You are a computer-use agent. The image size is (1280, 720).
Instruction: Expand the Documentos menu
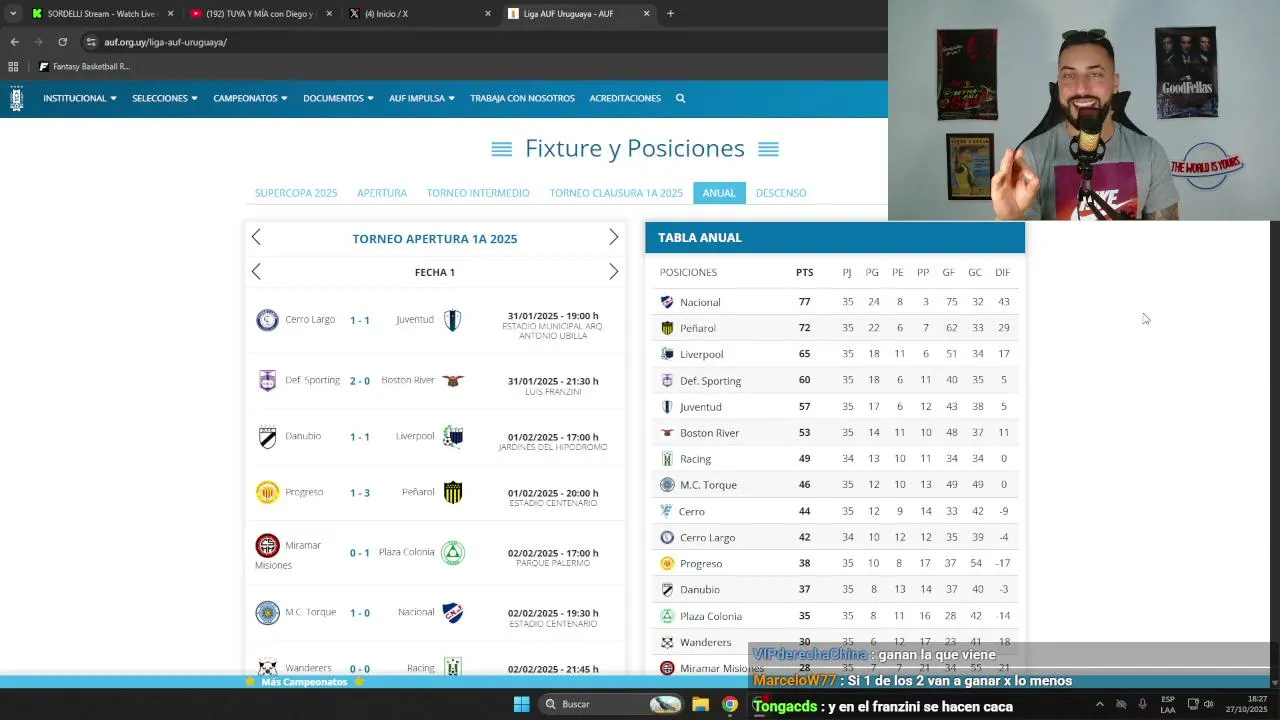(x=338, y=98)
